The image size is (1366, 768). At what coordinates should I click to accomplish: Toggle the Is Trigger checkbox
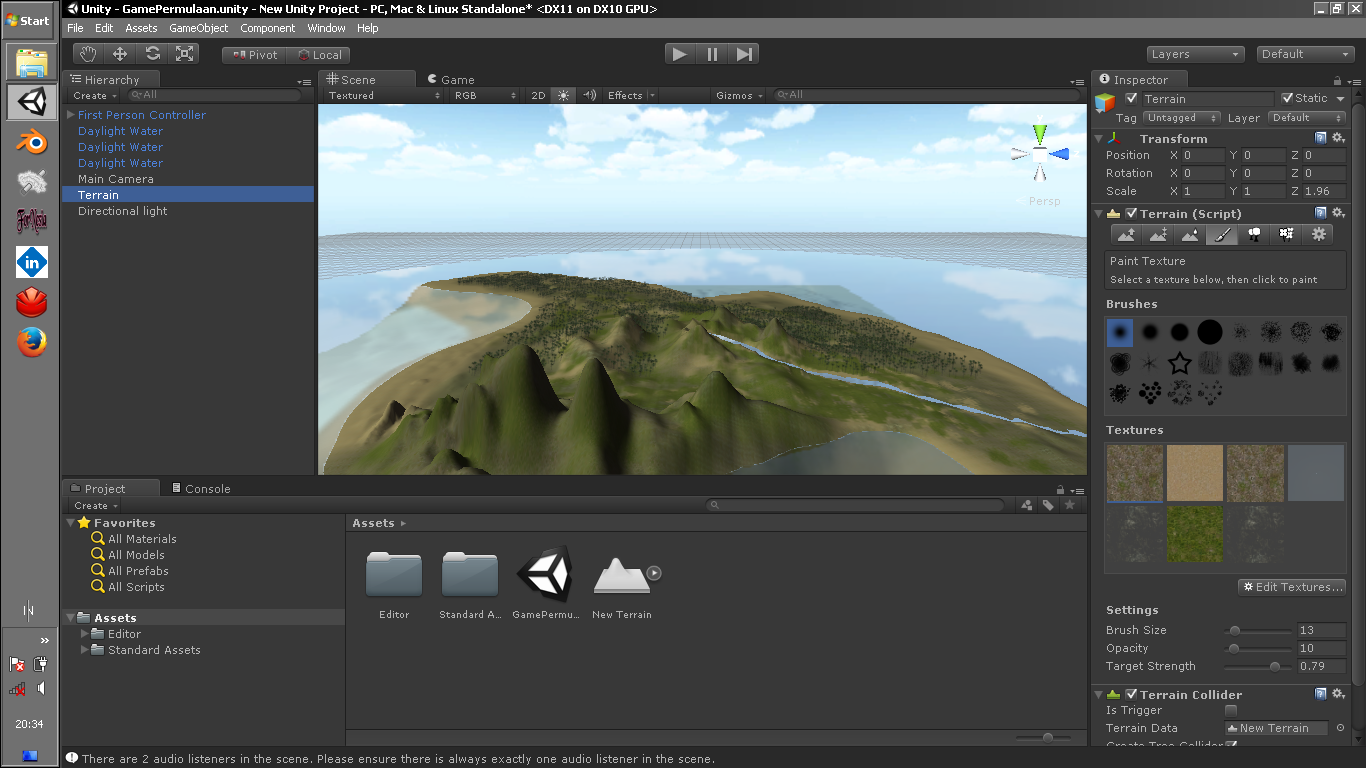pyautogui.click(x=1231, y=710)
